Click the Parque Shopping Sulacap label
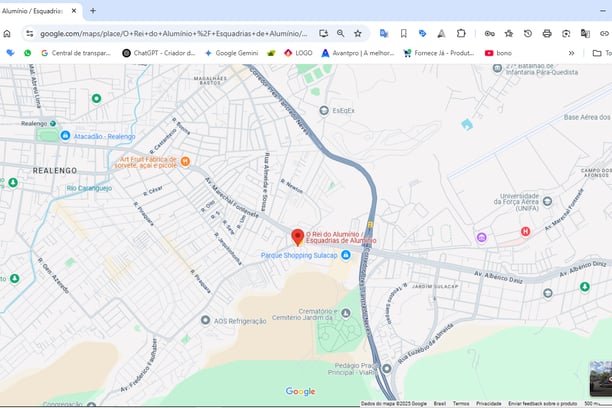The height and width of the screenshot is (408, 612). [x=299, y=255]
